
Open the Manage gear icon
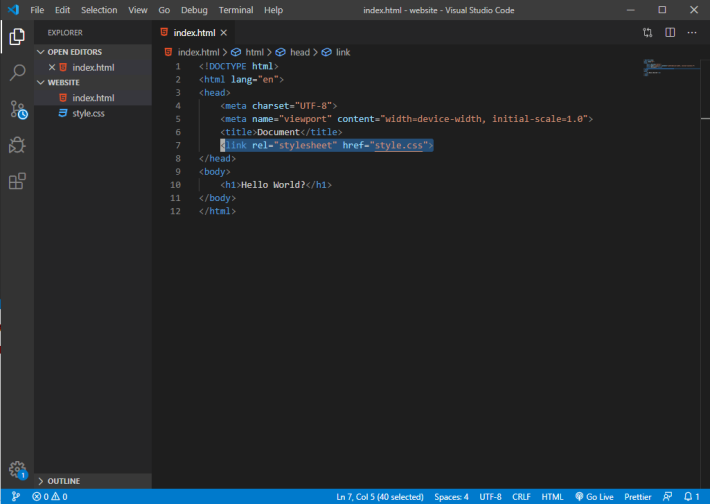click(18, 470)
